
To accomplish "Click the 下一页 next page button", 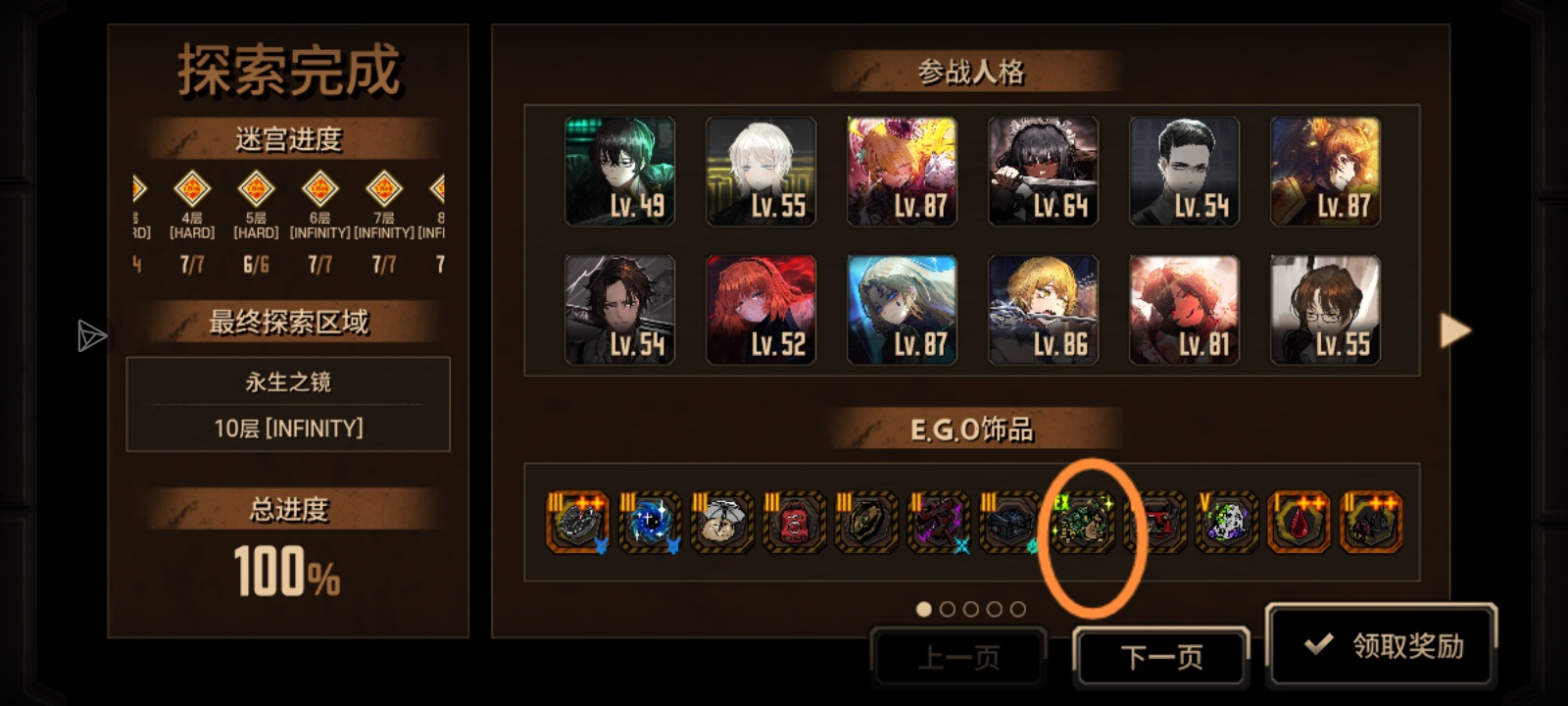I will [1161, 657].
